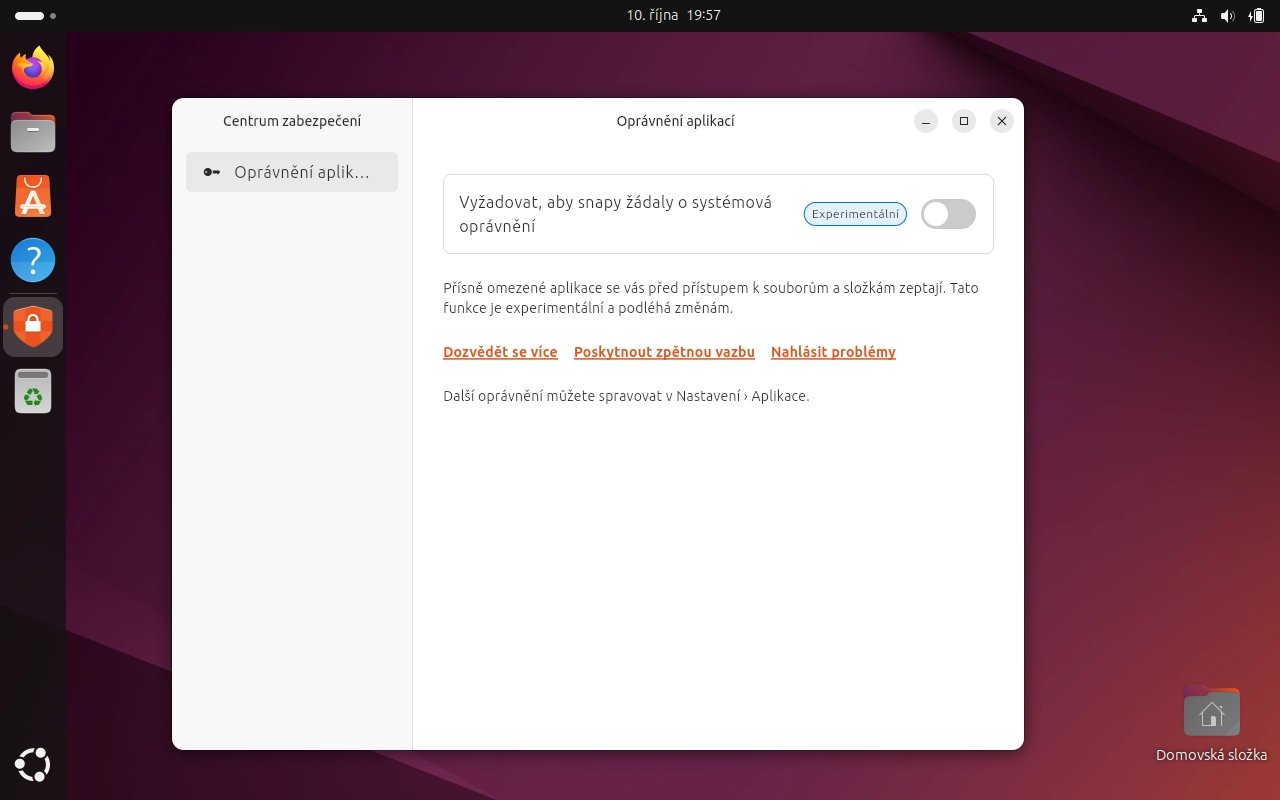Open the Trash dock icon

click(33, 391)
